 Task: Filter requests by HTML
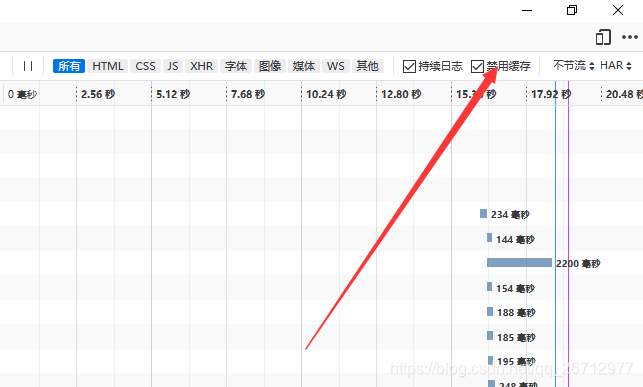[x=107, y=66]
